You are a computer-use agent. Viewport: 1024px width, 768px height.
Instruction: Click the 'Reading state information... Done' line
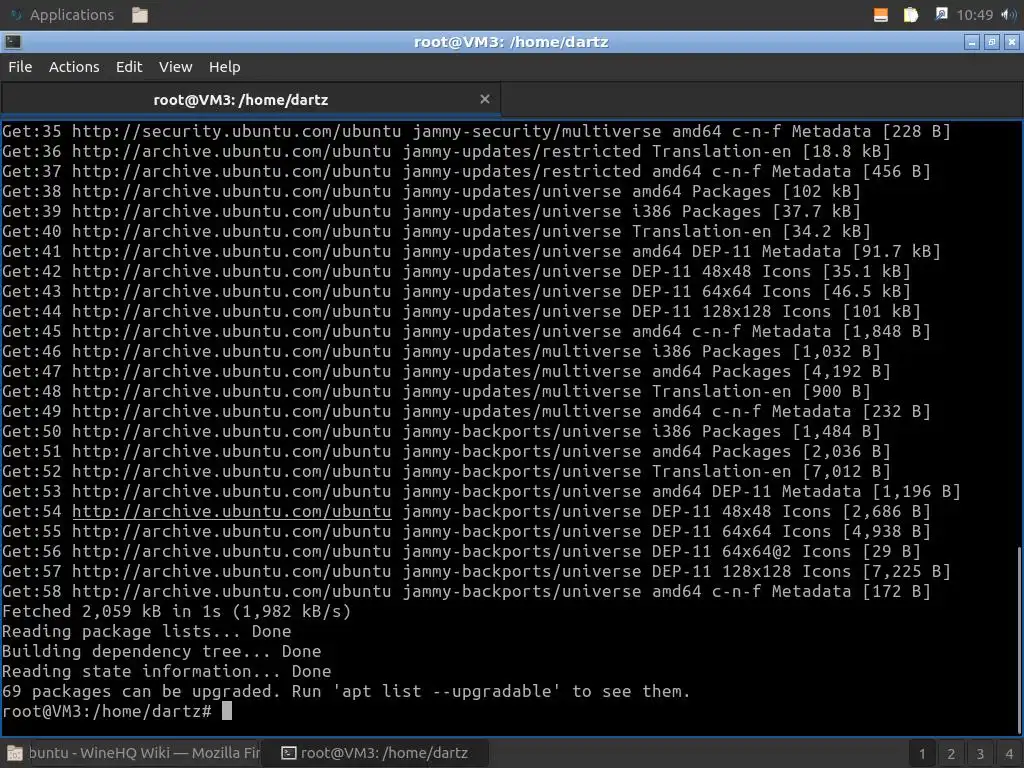tap(167, 671)
